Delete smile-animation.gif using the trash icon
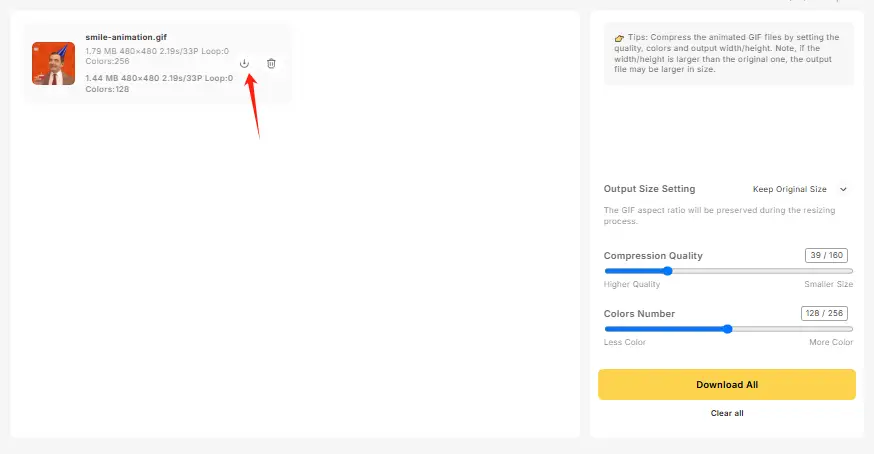The height and width of the screenshot is (454, 874). (x=271, y=64)
